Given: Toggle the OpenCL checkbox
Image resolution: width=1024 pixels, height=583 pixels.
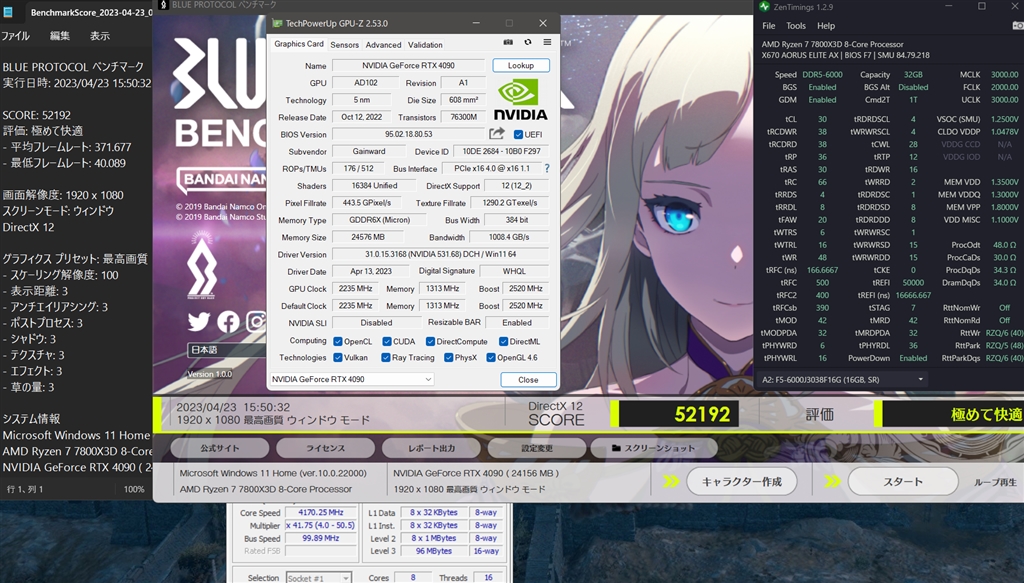Looking at the screenshot, I should coord(338,341).
